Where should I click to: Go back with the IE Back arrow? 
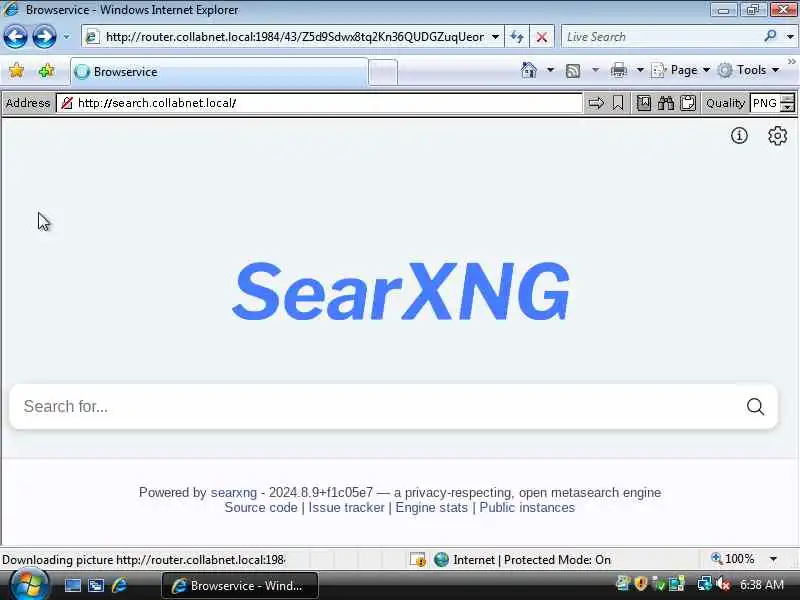pos(15,37)
